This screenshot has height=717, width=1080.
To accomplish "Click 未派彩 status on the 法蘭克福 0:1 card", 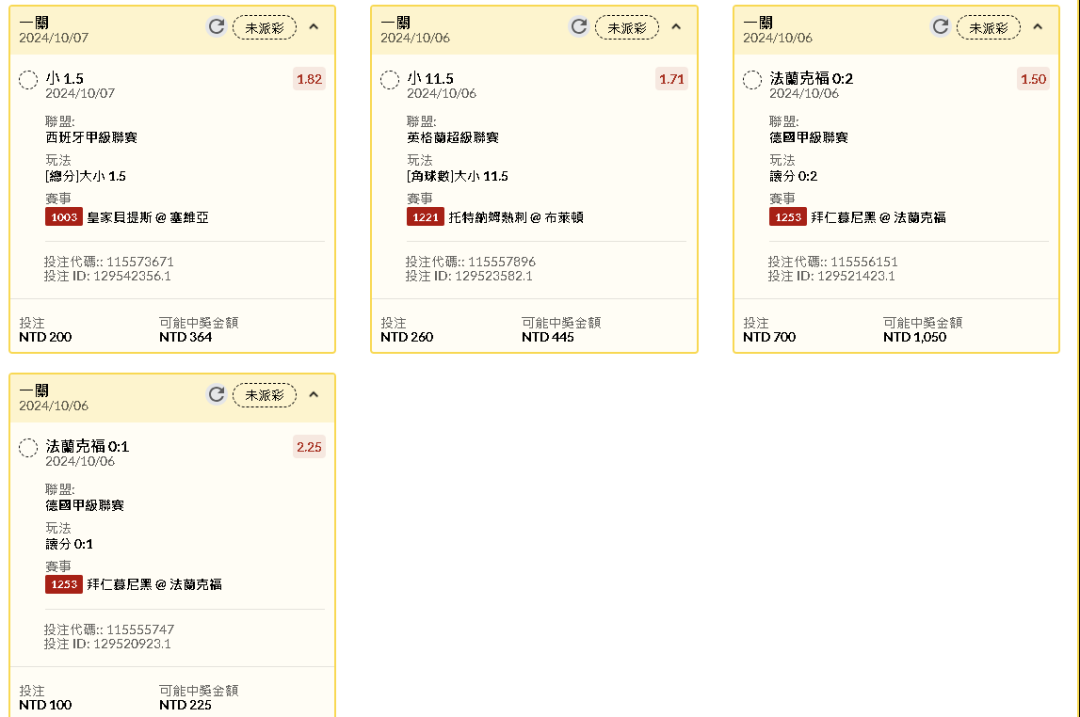I will [x=264, y=395].
